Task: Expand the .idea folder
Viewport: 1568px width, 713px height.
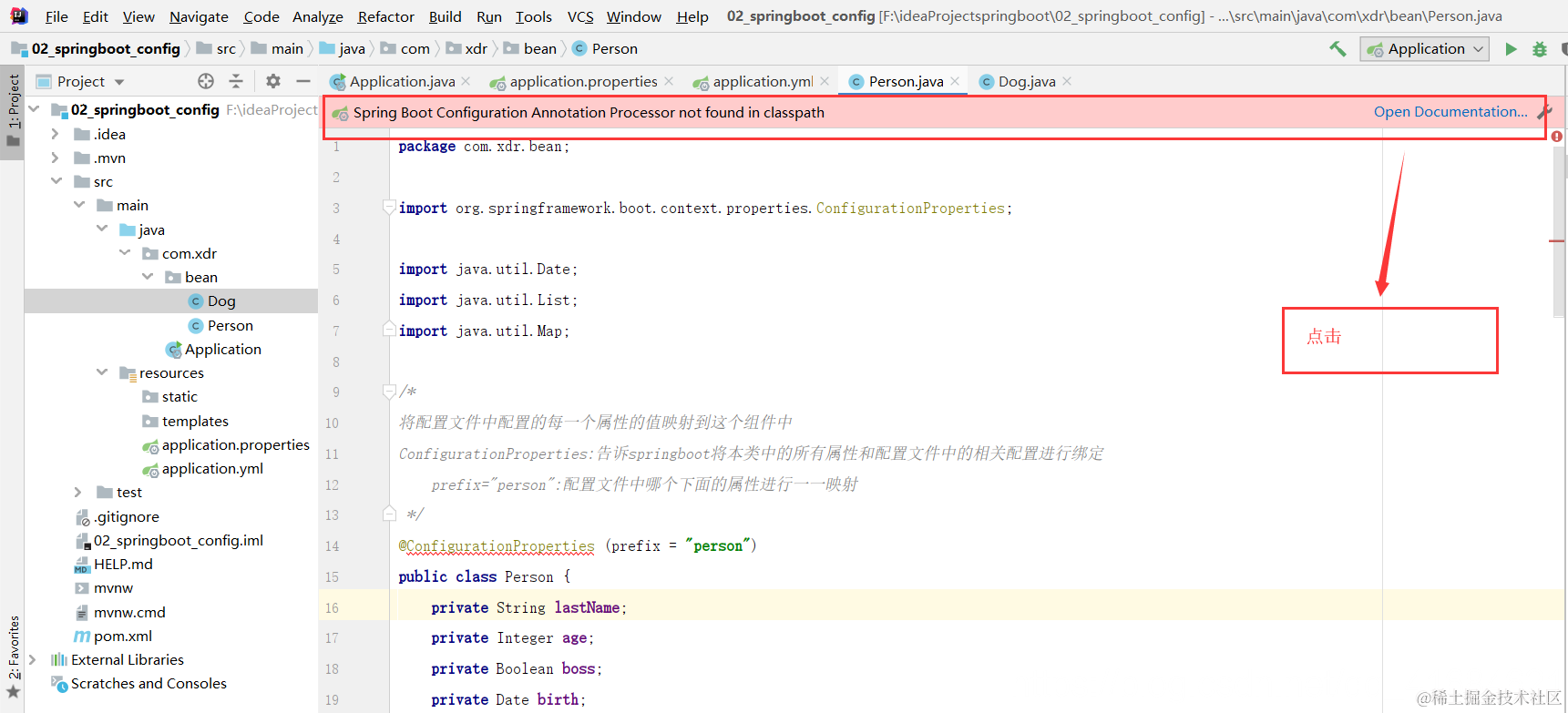Action: coord(56,134)
